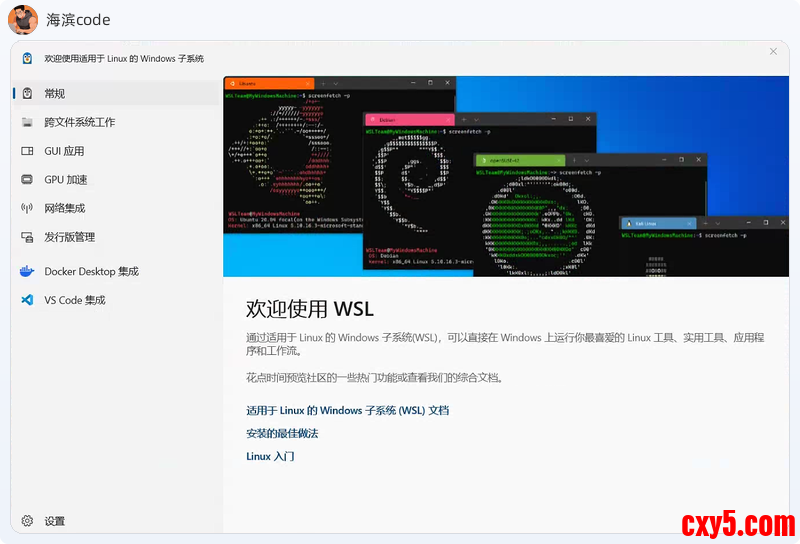Viewport: 800px width, 544px height.
Task: Click the GUI 应用 window icon
Action: (x=27, y=151)
